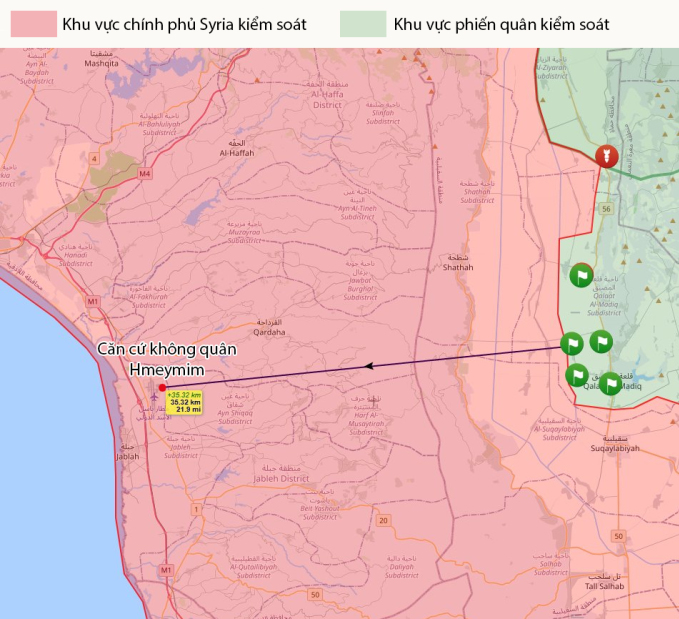Click the red bomb marker icon
Viewport: 679px width, 619px height.
pos(603,156)
